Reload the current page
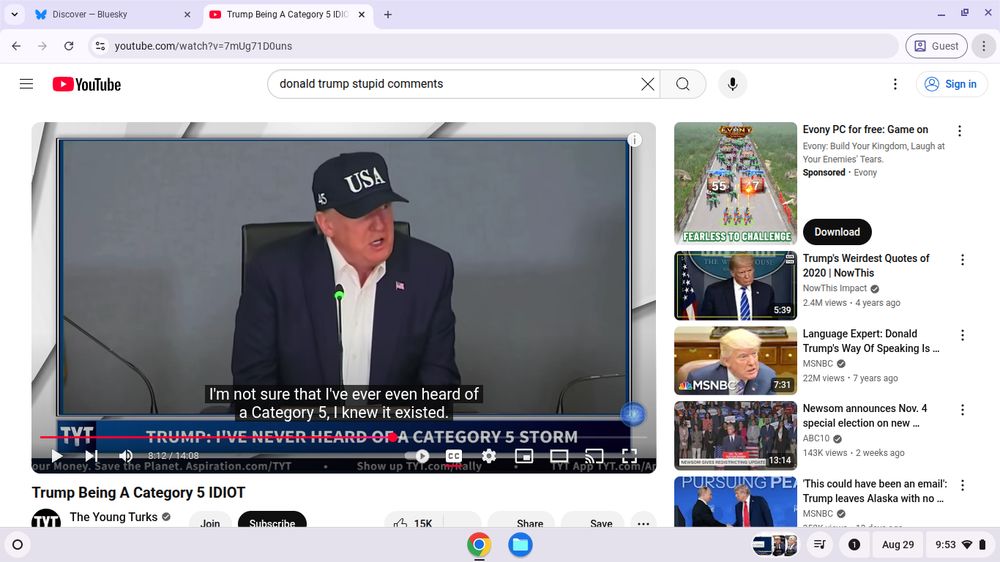1000x562 pixels. pyautogui.click(x=69, y=46)
